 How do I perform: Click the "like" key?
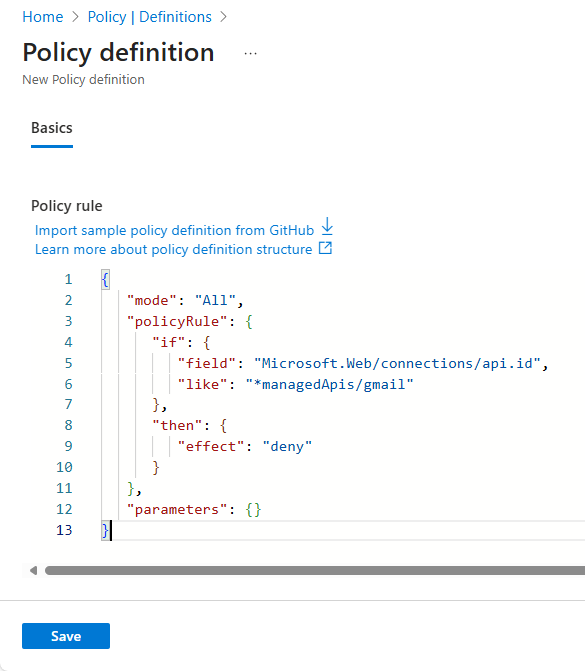[x=202, y=384]
